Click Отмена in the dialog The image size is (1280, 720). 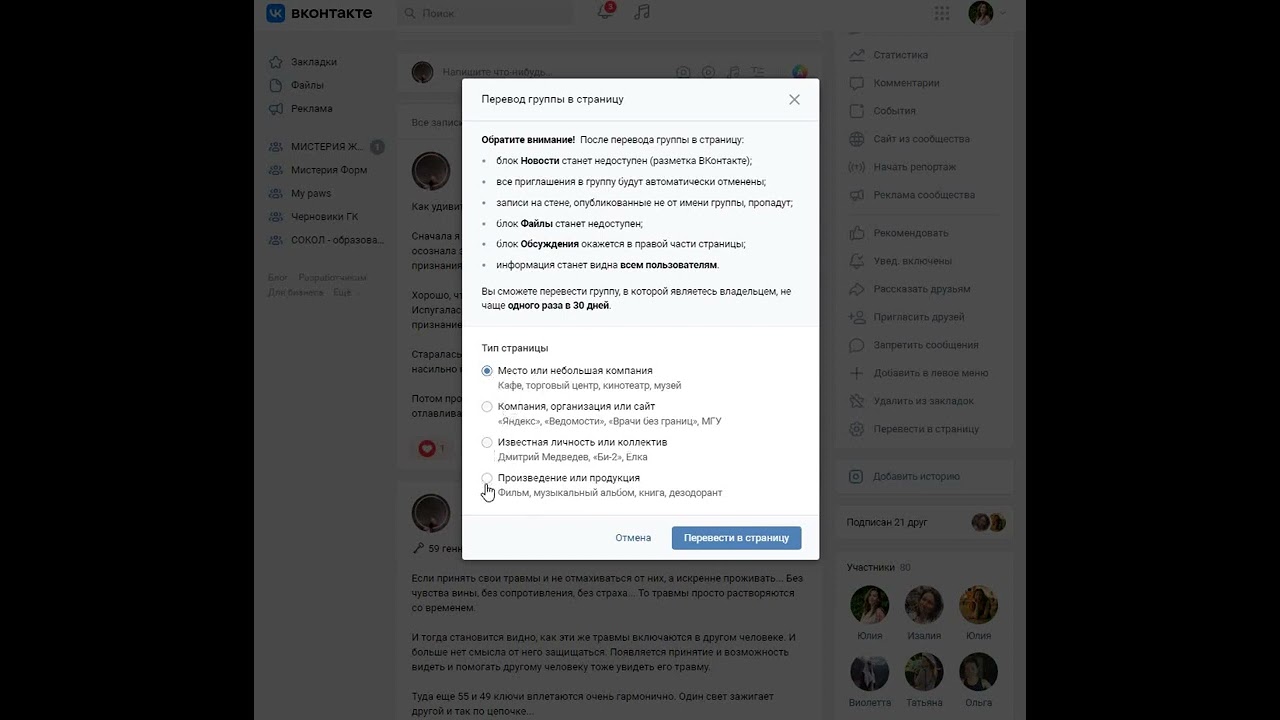(633, 538)
